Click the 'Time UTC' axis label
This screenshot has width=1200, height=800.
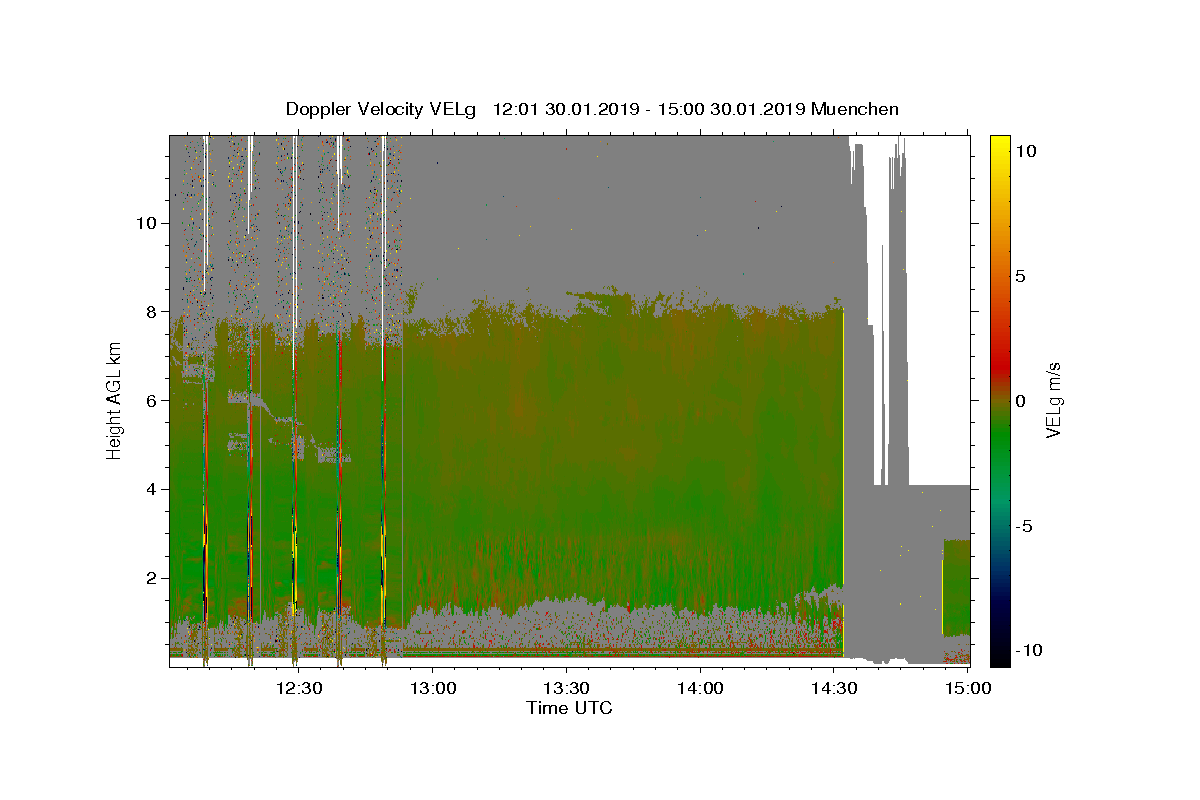point(569,708)
